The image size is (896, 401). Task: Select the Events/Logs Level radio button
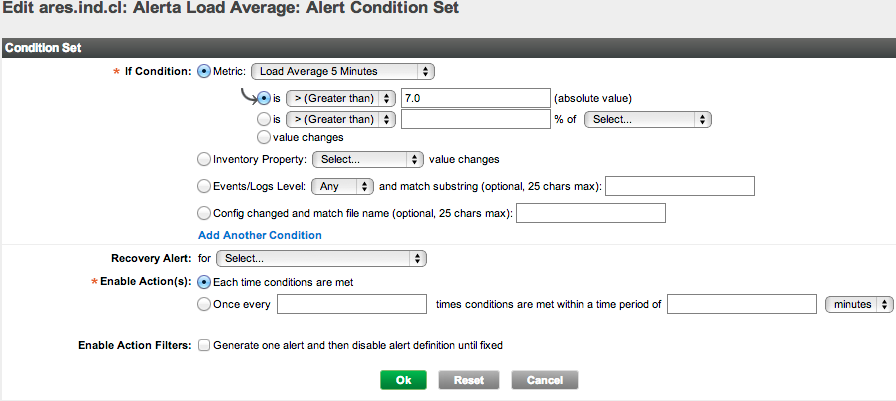tap(205, 186)
